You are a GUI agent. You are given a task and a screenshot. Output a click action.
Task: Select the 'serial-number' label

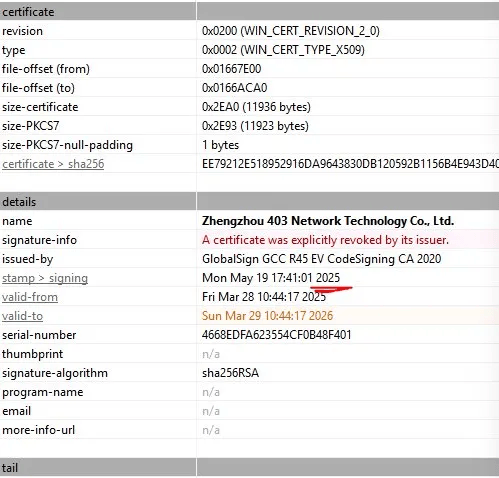tap(39, 335)
